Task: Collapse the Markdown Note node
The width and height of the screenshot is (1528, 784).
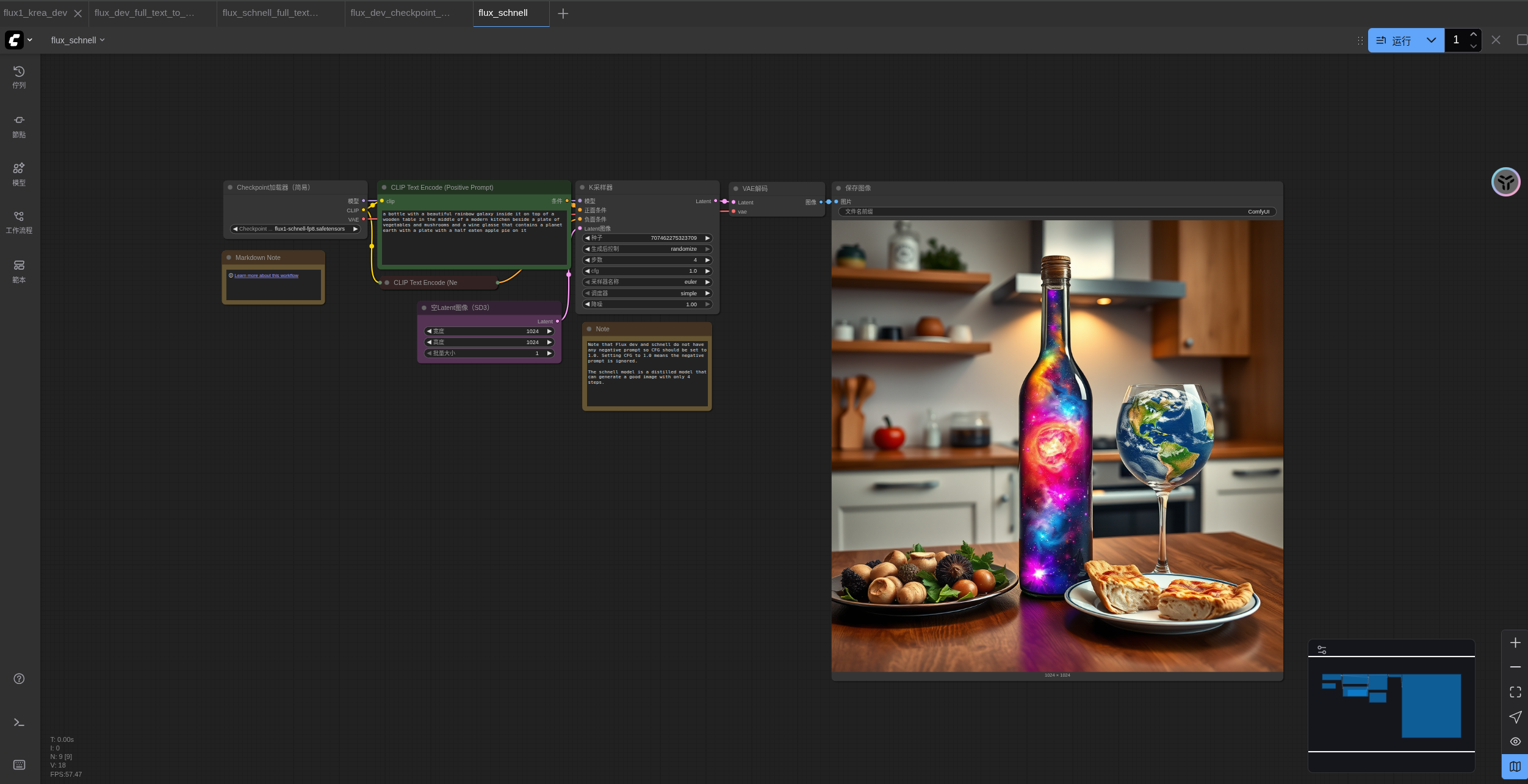Action: click(x=229, y=257)
